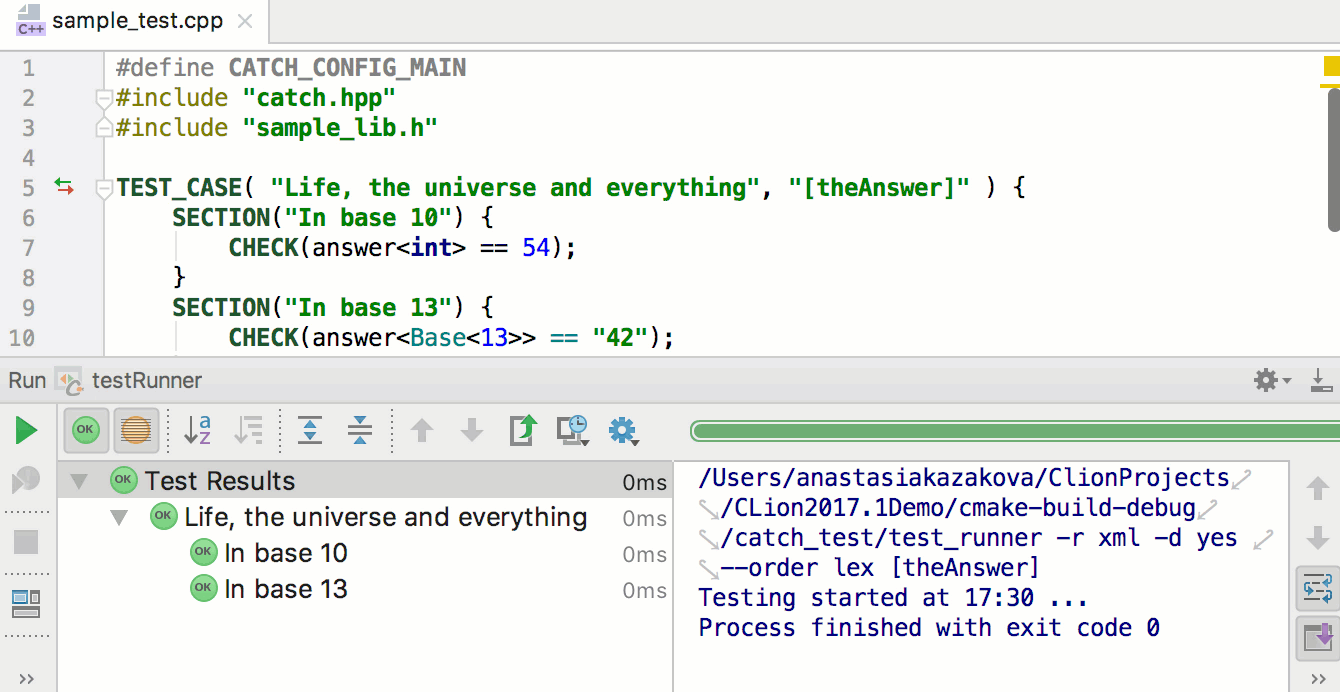Go to previous failed test
This screenshot has height=692, width=1340.
coord(422,431)
